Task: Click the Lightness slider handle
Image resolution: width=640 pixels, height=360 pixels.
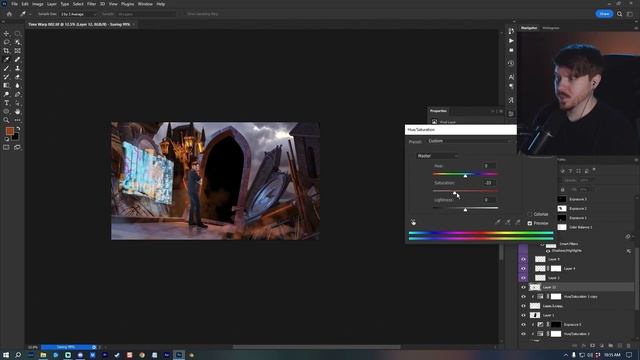Action: (465, 210)
